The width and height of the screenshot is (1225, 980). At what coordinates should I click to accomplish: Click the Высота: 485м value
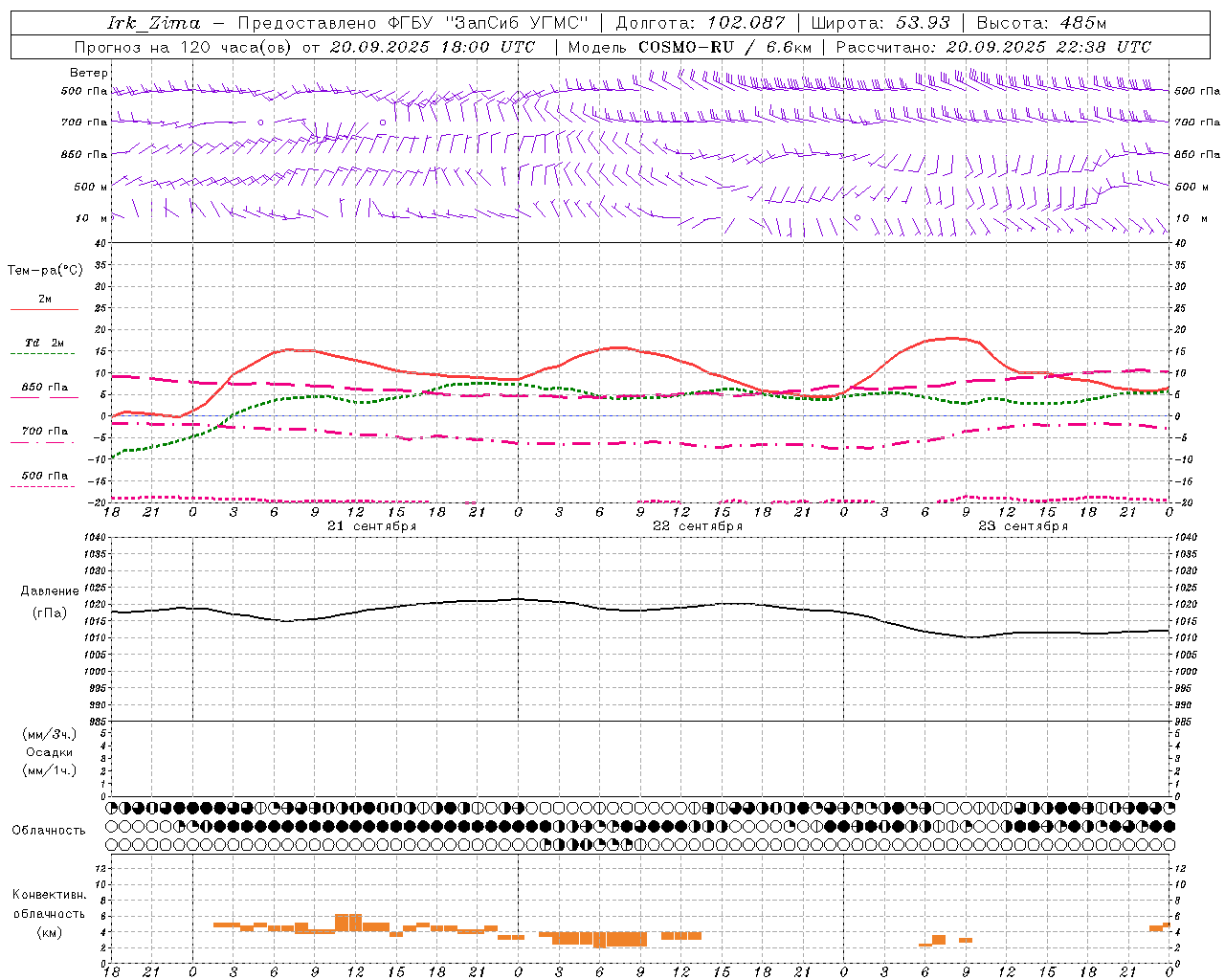pyautogui.click(x=1042, y=23)
